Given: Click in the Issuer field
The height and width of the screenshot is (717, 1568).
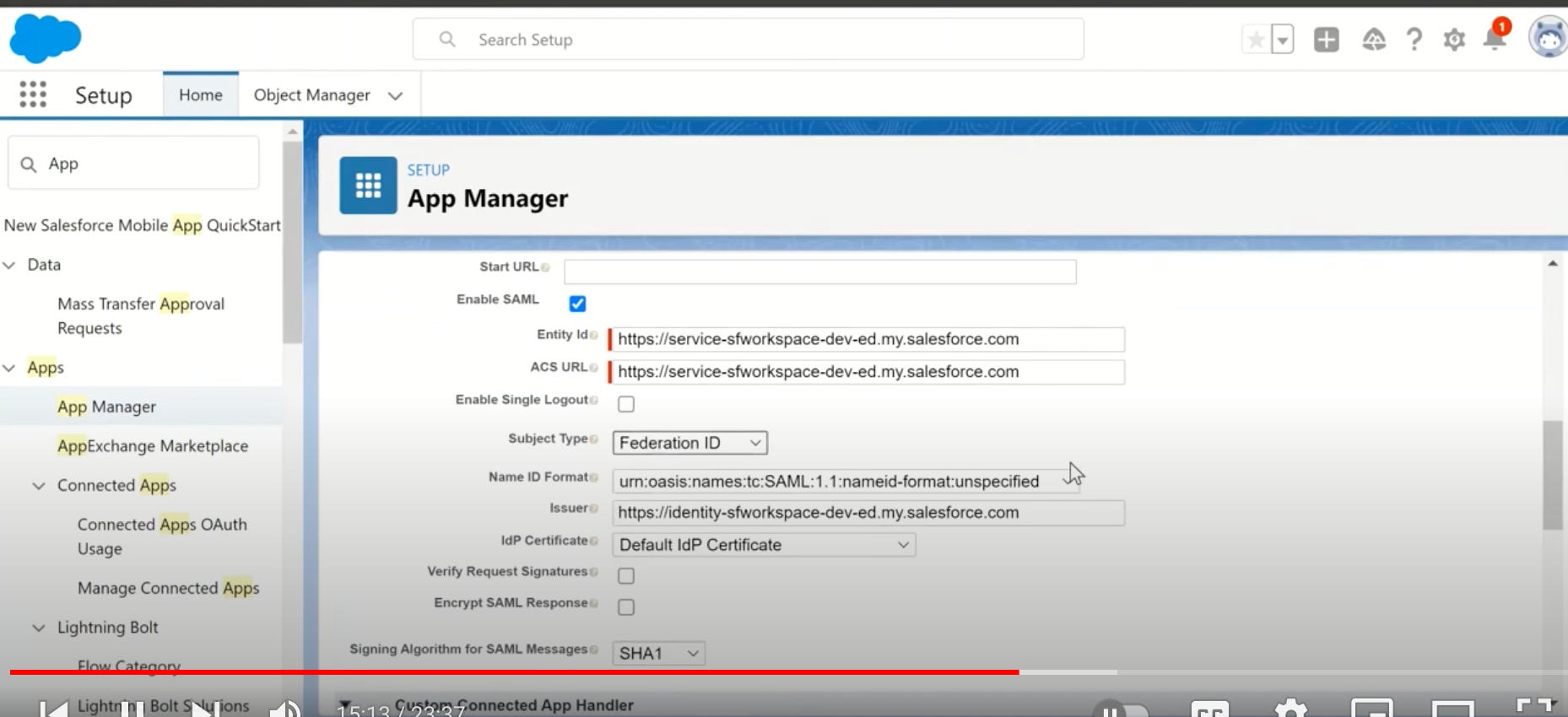Looking at the screenshot, I should (868, 513).
